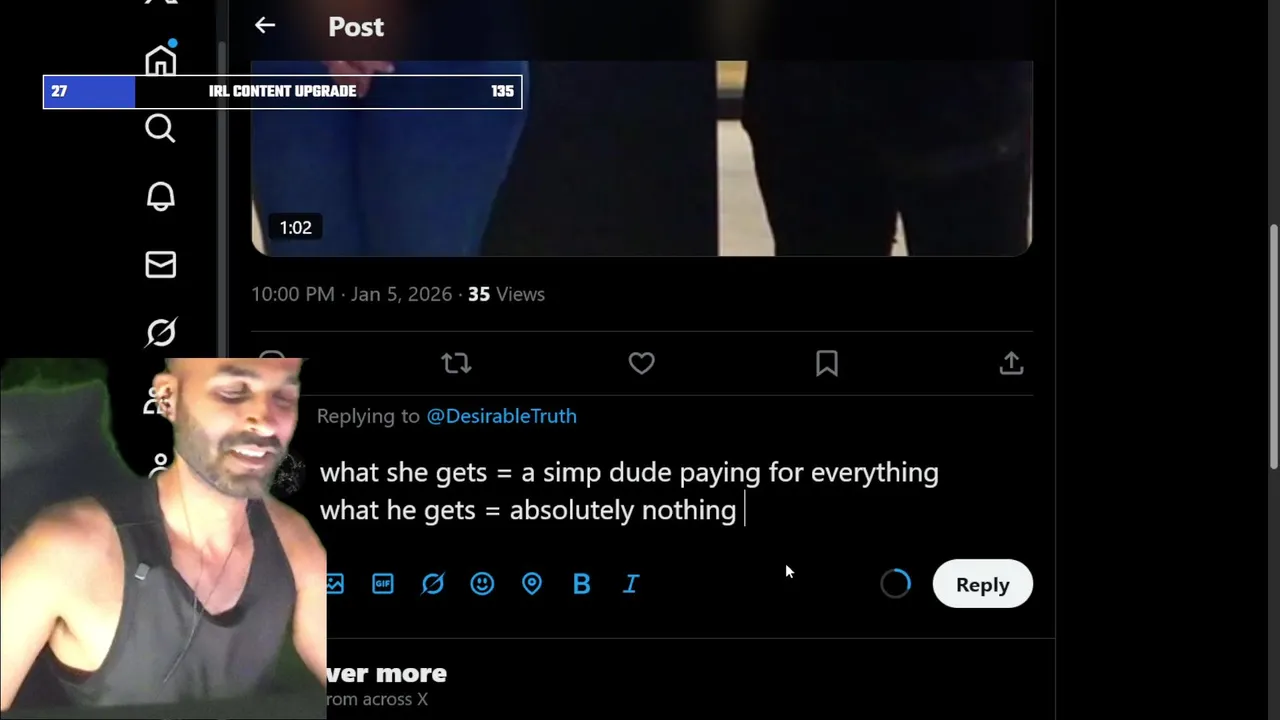Toggle italic formatting in reply
1280x720 pixels.
tap(631, 584)
